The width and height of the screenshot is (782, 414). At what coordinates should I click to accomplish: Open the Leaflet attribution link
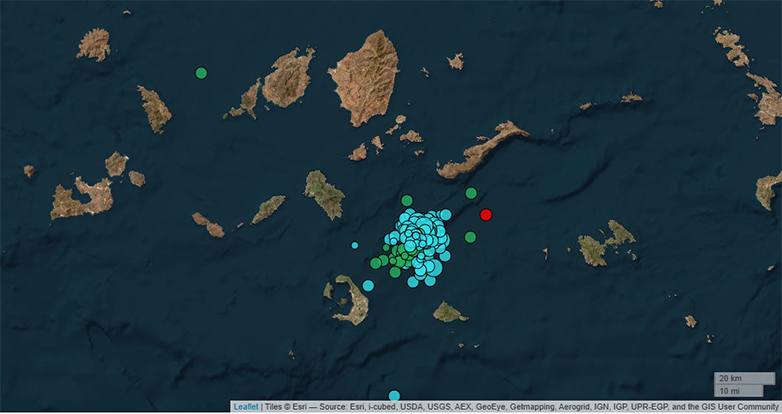pos(246,407)
